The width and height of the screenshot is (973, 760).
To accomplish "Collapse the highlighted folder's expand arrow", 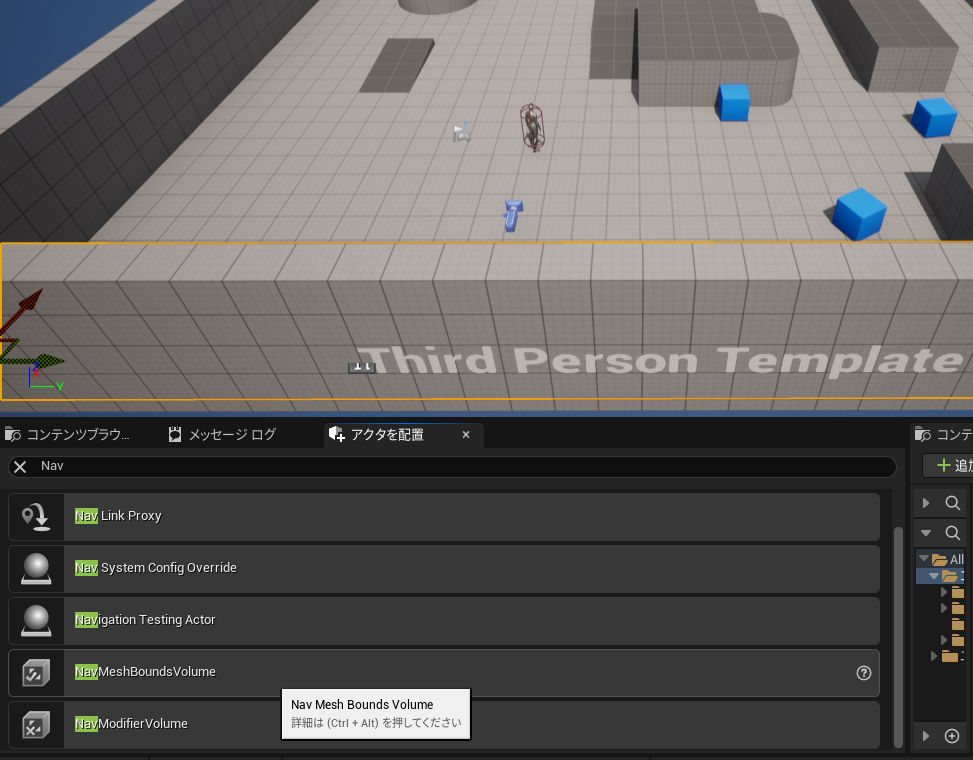I will [933, 576].
